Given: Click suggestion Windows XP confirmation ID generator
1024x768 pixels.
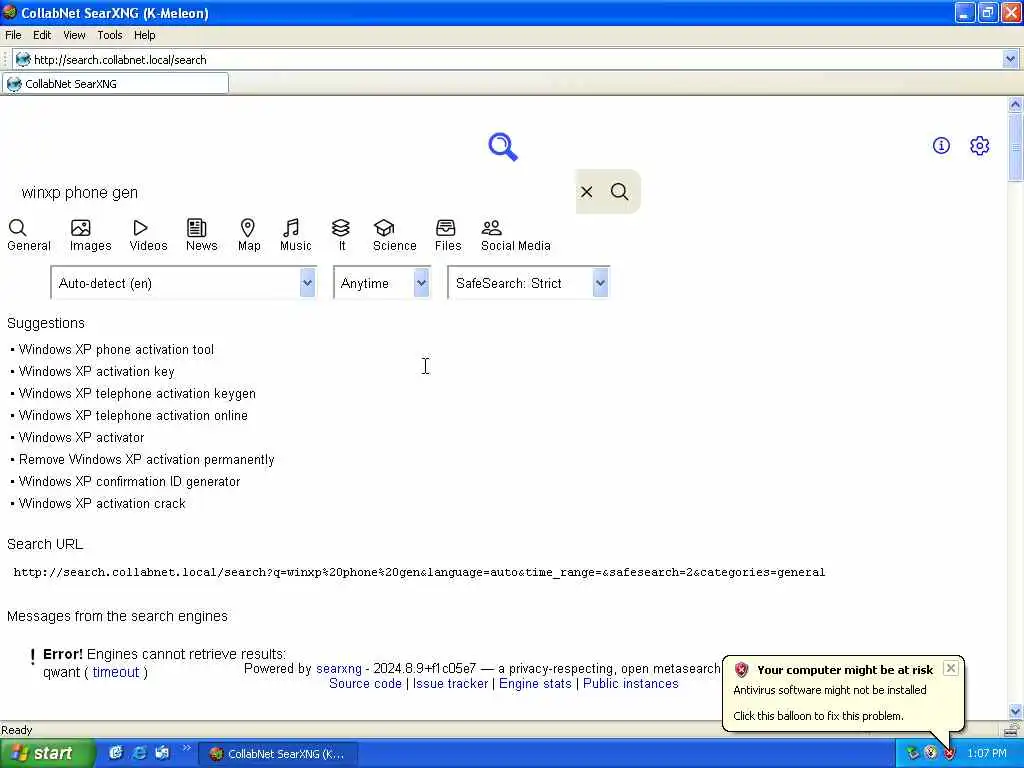Looking at the screenshot, I should click(x=129, y=481).
